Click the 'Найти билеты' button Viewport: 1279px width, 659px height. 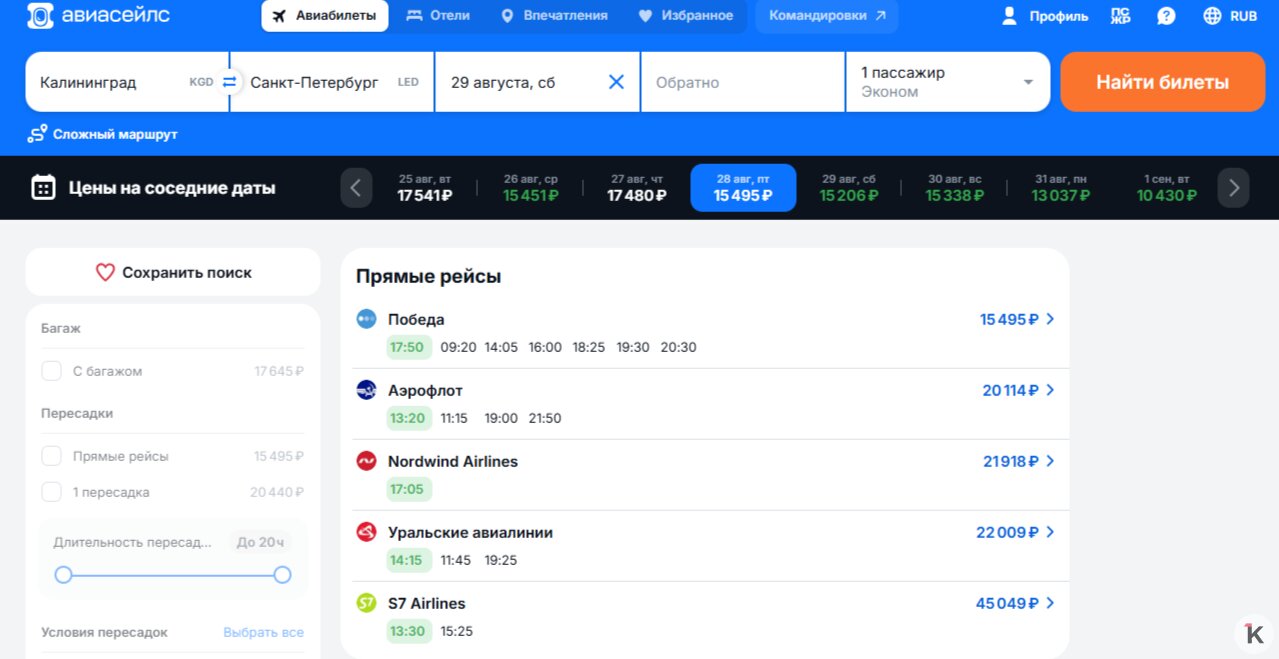(x=1163, y=82)
